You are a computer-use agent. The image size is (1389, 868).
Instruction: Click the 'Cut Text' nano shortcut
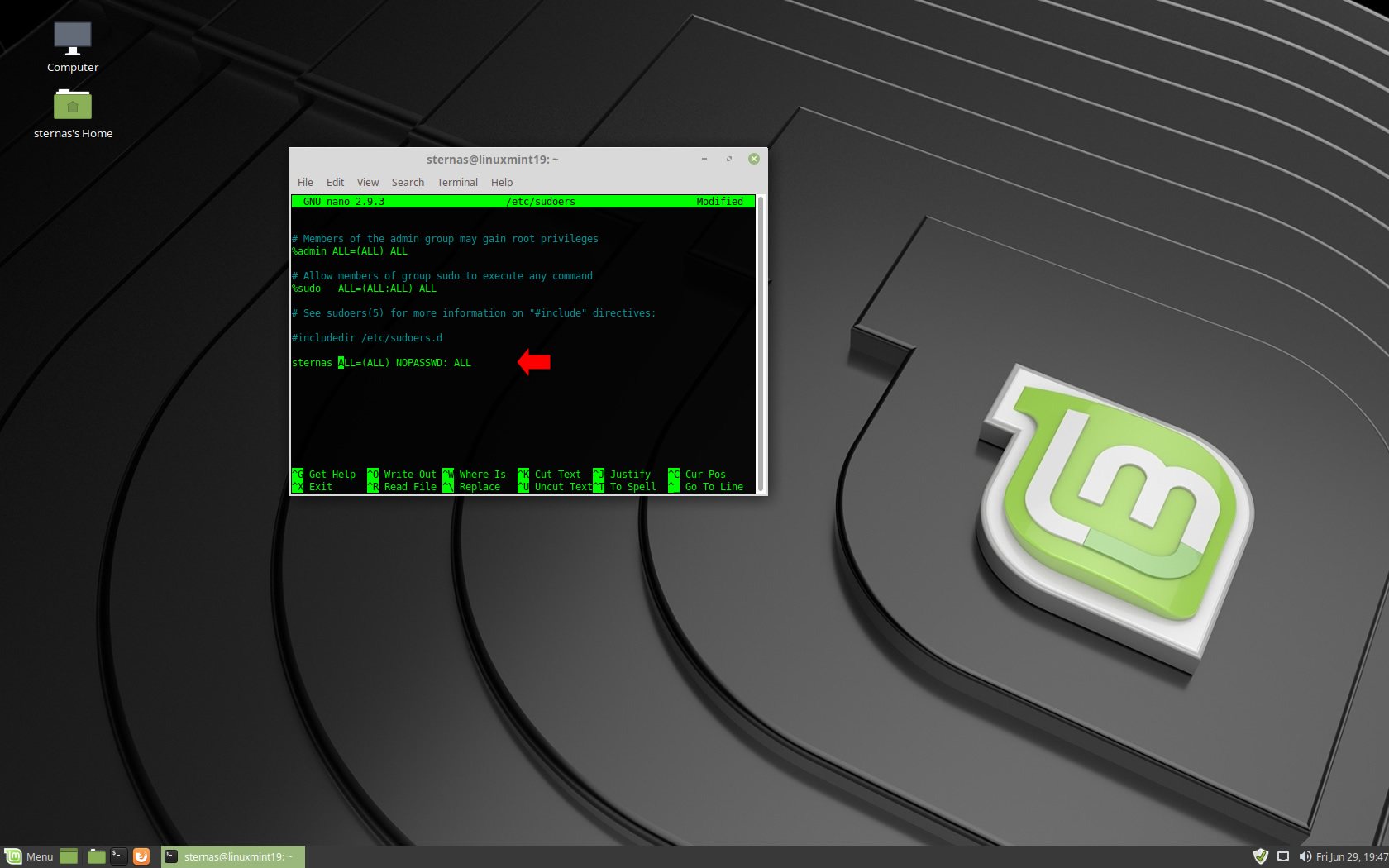550,475
